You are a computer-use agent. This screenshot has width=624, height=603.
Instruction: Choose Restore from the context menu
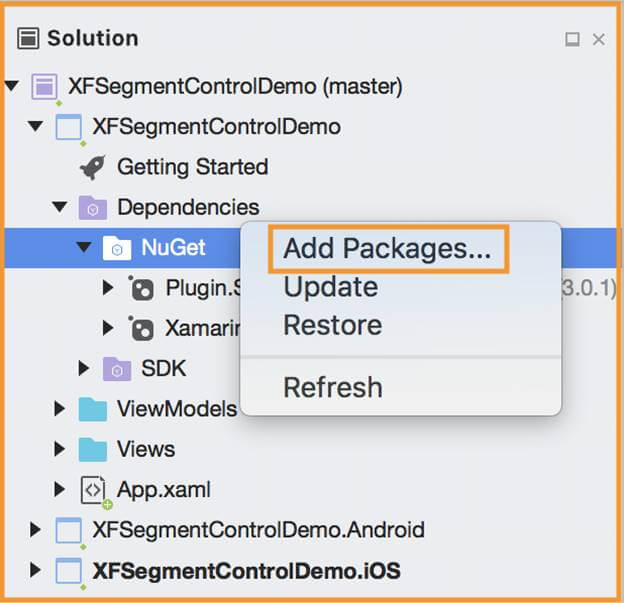[x=332, y=325]
